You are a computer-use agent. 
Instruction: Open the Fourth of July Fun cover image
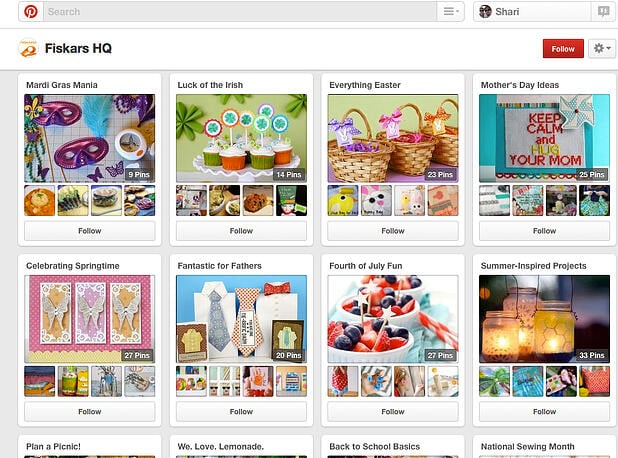point(393,319)
